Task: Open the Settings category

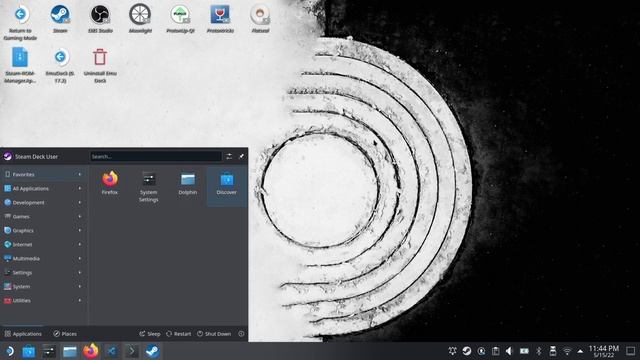Action: (43, 273)
